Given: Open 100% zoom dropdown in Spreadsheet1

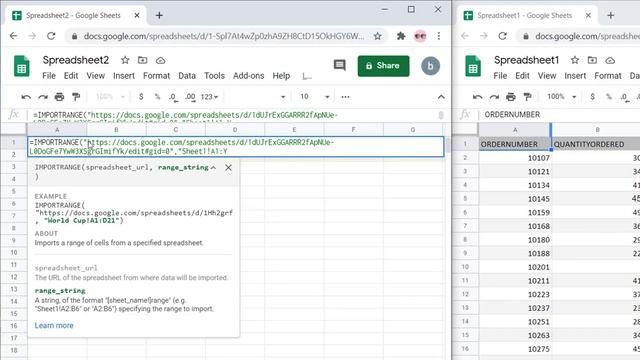Looking at the screenshot, I should coord(562,97).
